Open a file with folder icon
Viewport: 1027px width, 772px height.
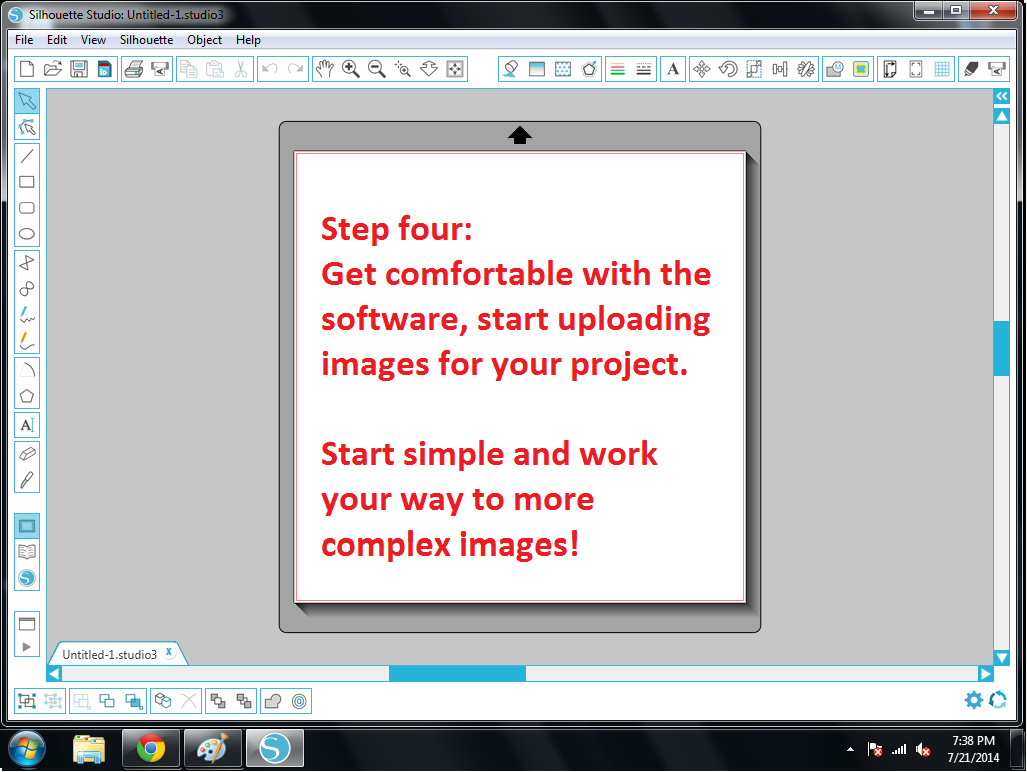[x=53, y=69]
